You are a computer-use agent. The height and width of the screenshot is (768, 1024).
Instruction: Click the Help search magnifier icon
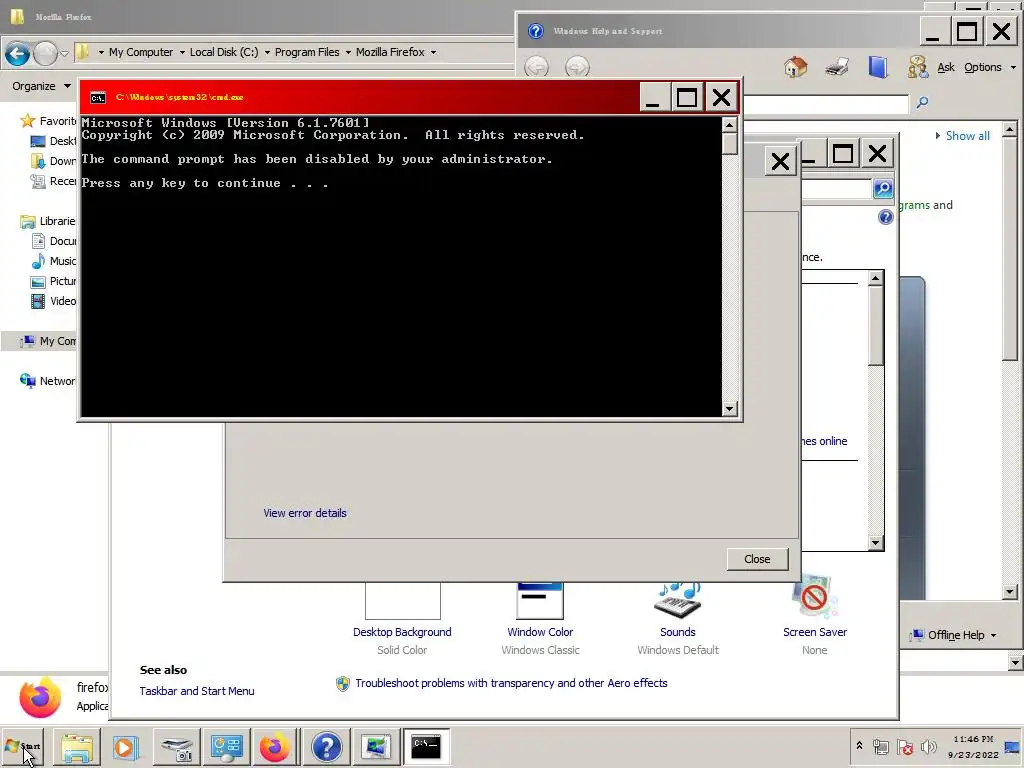click(x=922, y=102)
